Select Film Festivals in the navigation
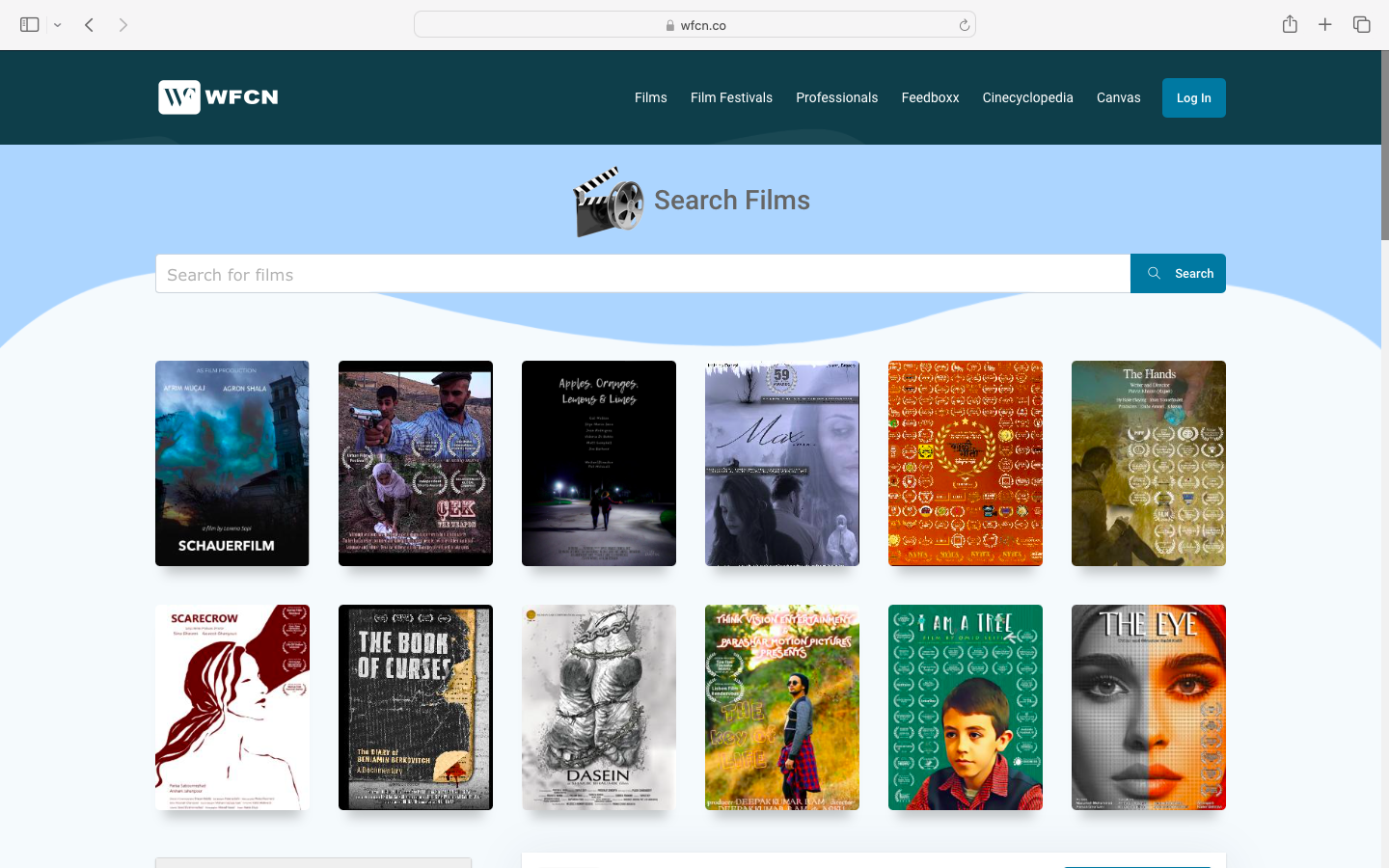 (731, 97)
